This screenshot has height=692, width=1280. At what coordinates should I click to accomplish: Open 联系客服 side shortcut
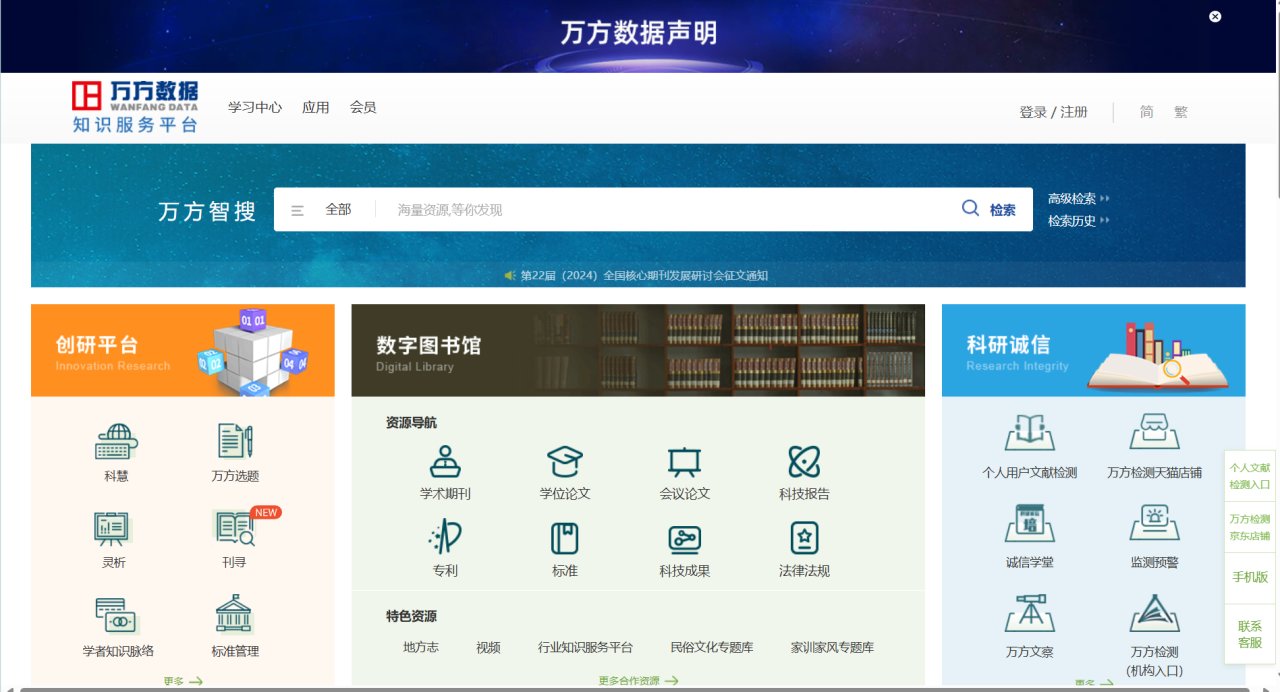point(1250,634)
